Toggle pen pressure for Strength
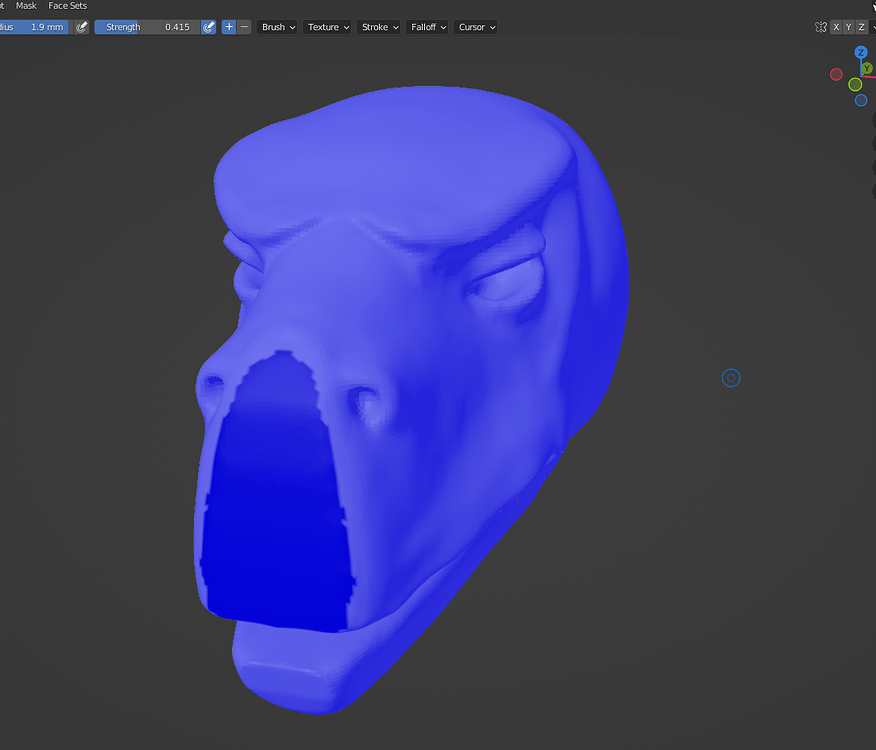The image size is (876, 750). click(208, 27)
